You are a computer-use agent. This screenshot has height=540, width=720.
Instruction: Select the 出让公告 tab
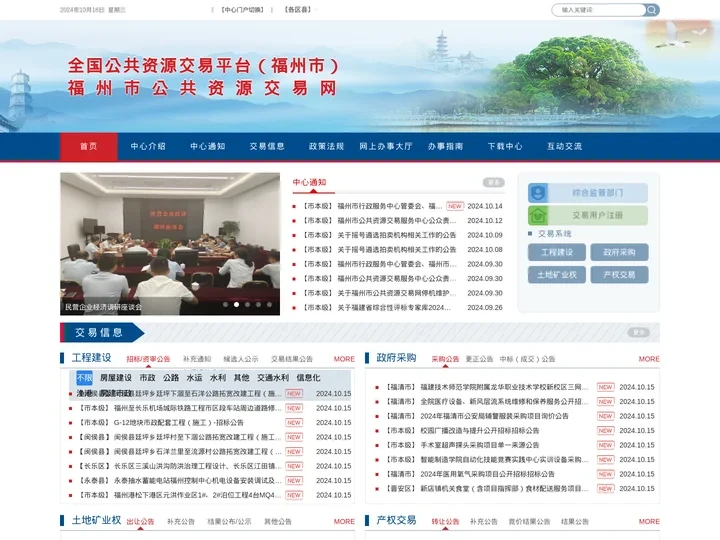point(140,522)
